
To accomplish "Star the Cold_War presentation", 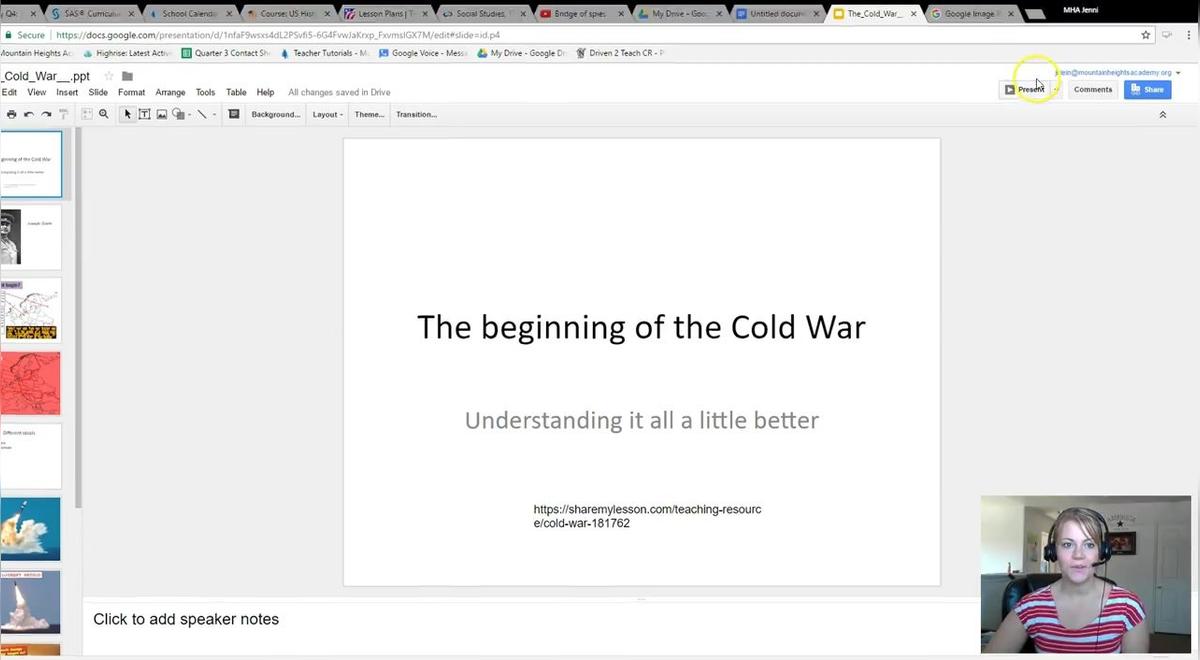I will [x=109, y=75].
